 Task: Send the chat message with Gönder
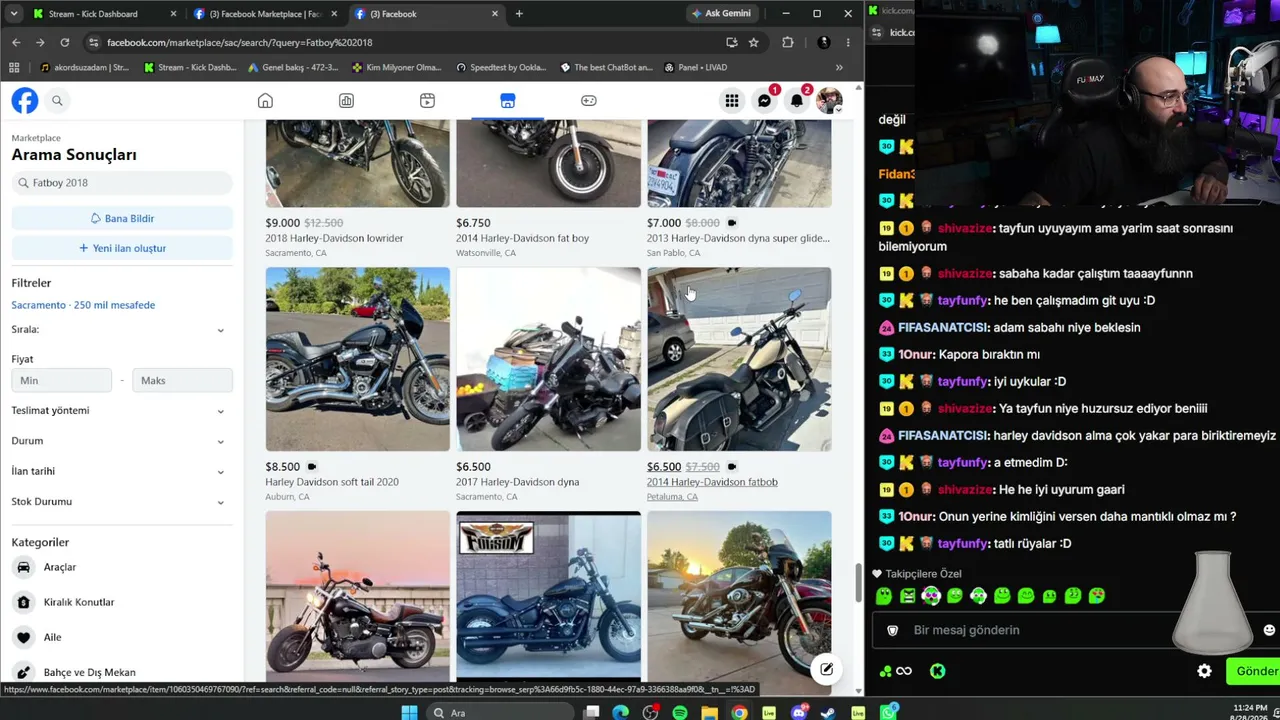1254,671
